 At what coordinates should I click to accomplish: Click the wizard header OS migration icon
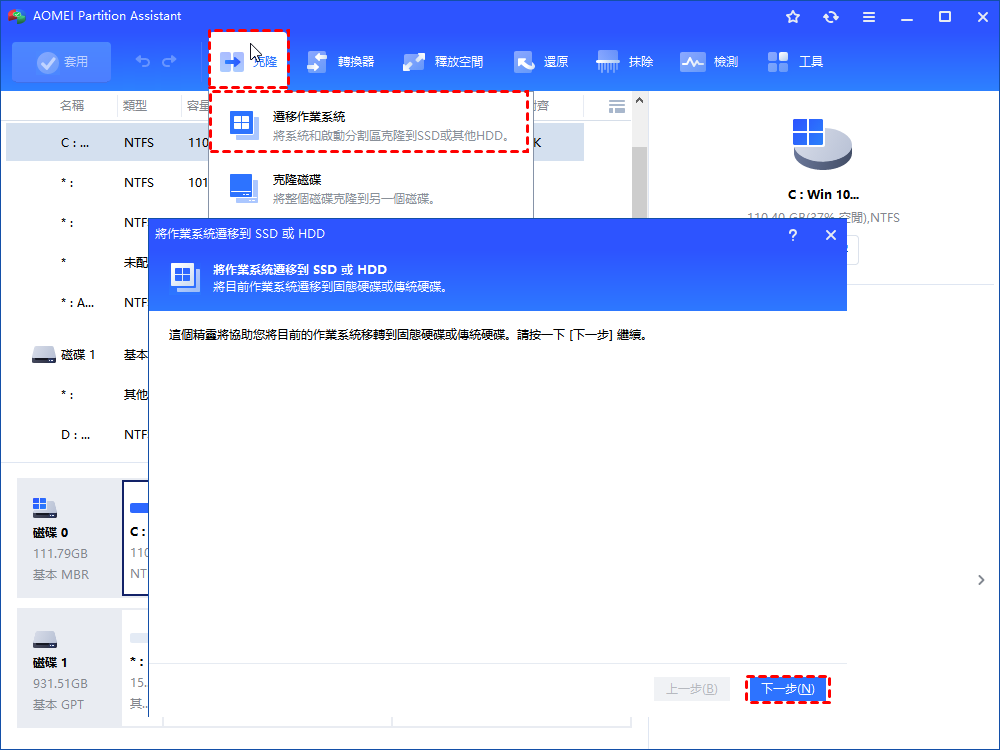(x=185, y=277)
